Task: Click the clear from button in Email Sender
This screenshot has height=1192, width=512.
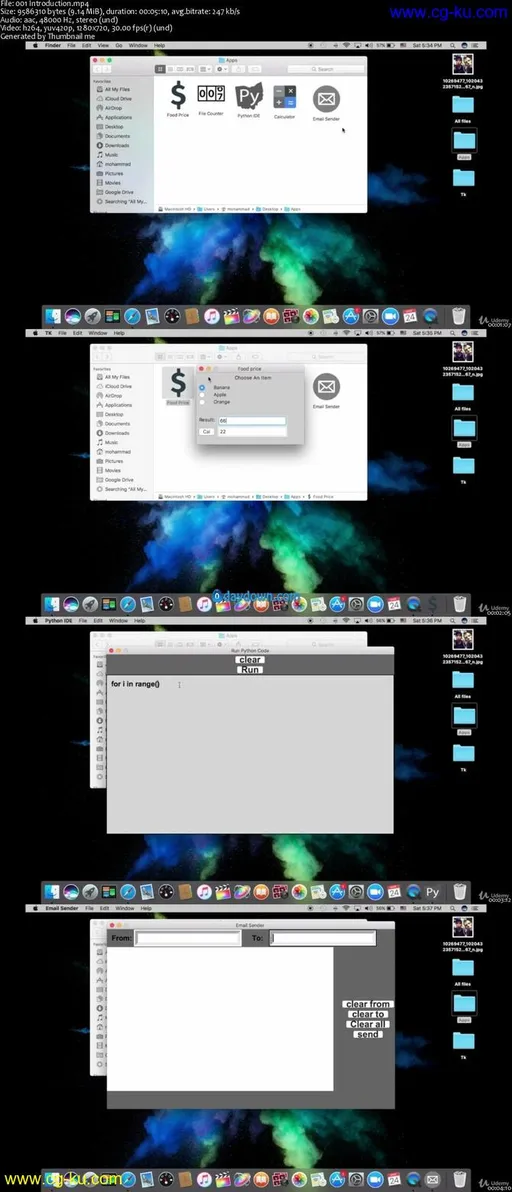Action: pyautogui.click(x=368, y=1004)
